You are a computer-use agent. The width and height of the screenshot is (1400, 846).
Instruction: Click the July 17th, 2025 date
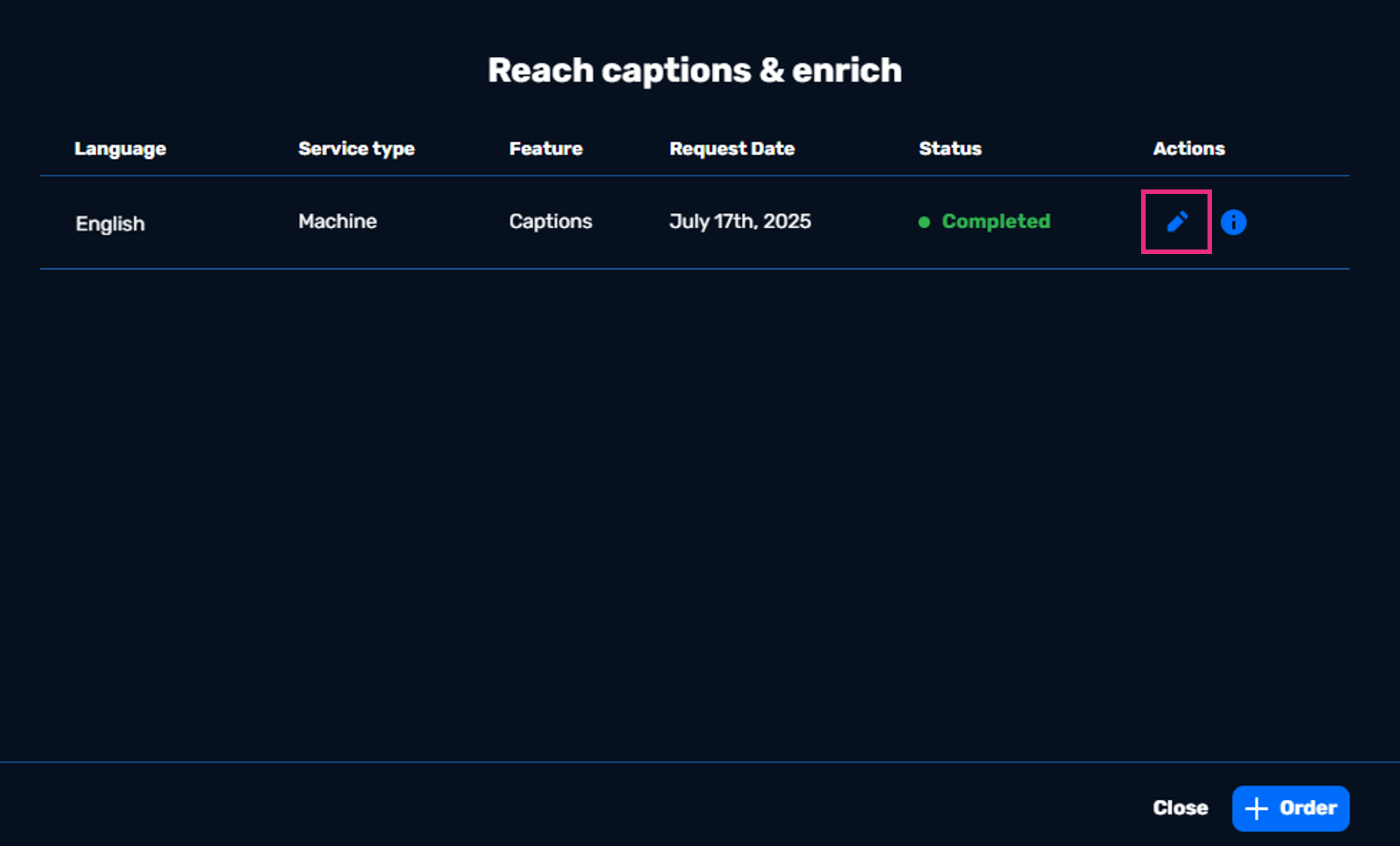[x=740, y=221]
